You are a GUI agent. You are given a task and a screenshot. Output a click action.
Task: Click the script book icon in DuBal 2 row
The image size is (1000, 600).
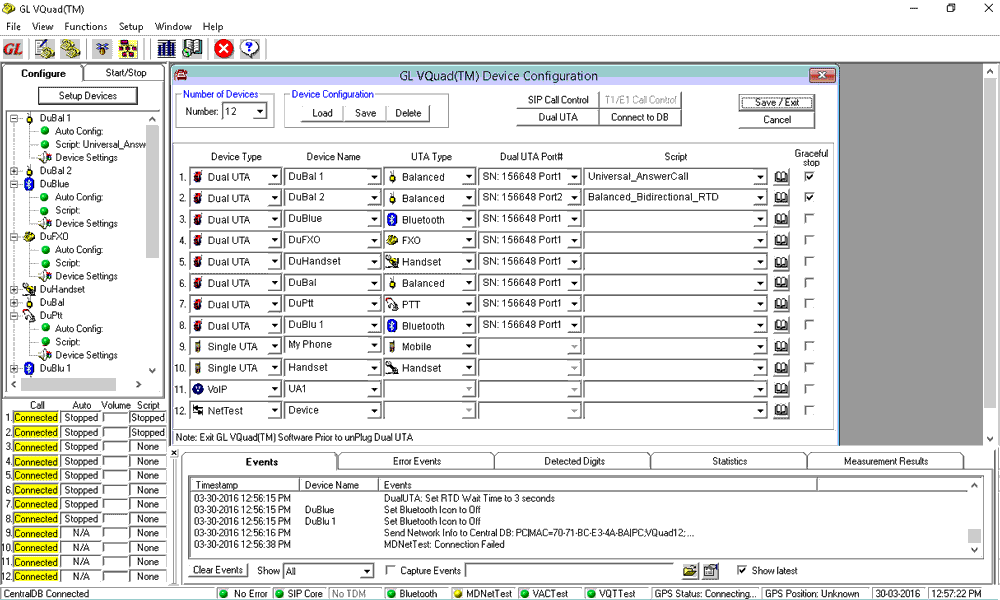click(x=781, y=198)
